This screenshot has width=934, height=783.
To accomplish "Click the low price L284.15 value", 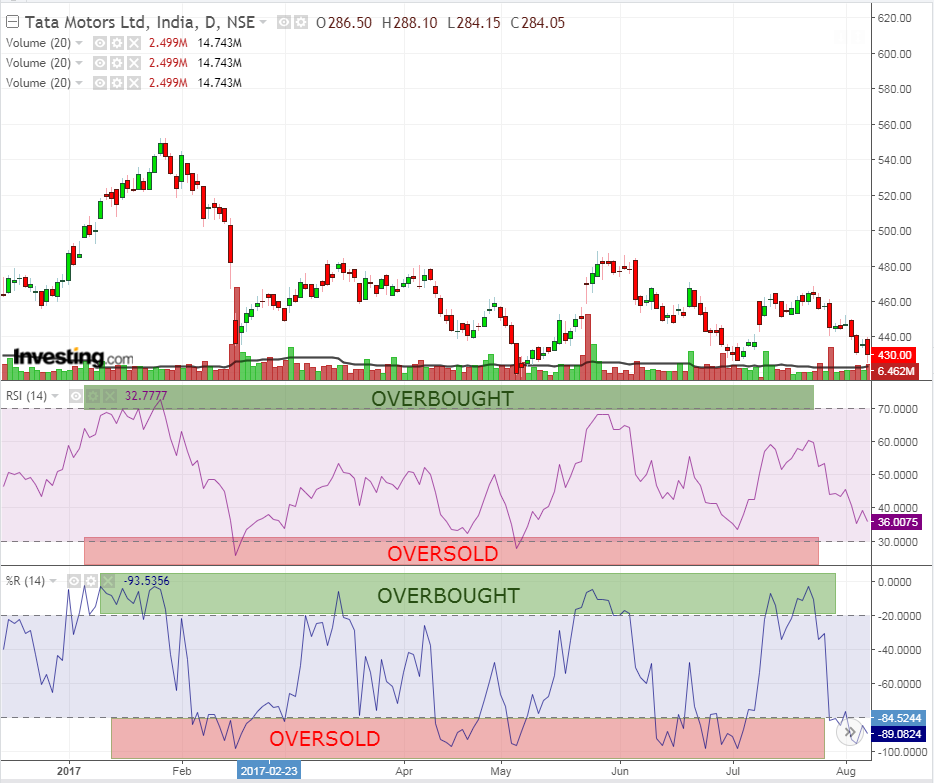I will pyautogui.click(x=474, y=23).
